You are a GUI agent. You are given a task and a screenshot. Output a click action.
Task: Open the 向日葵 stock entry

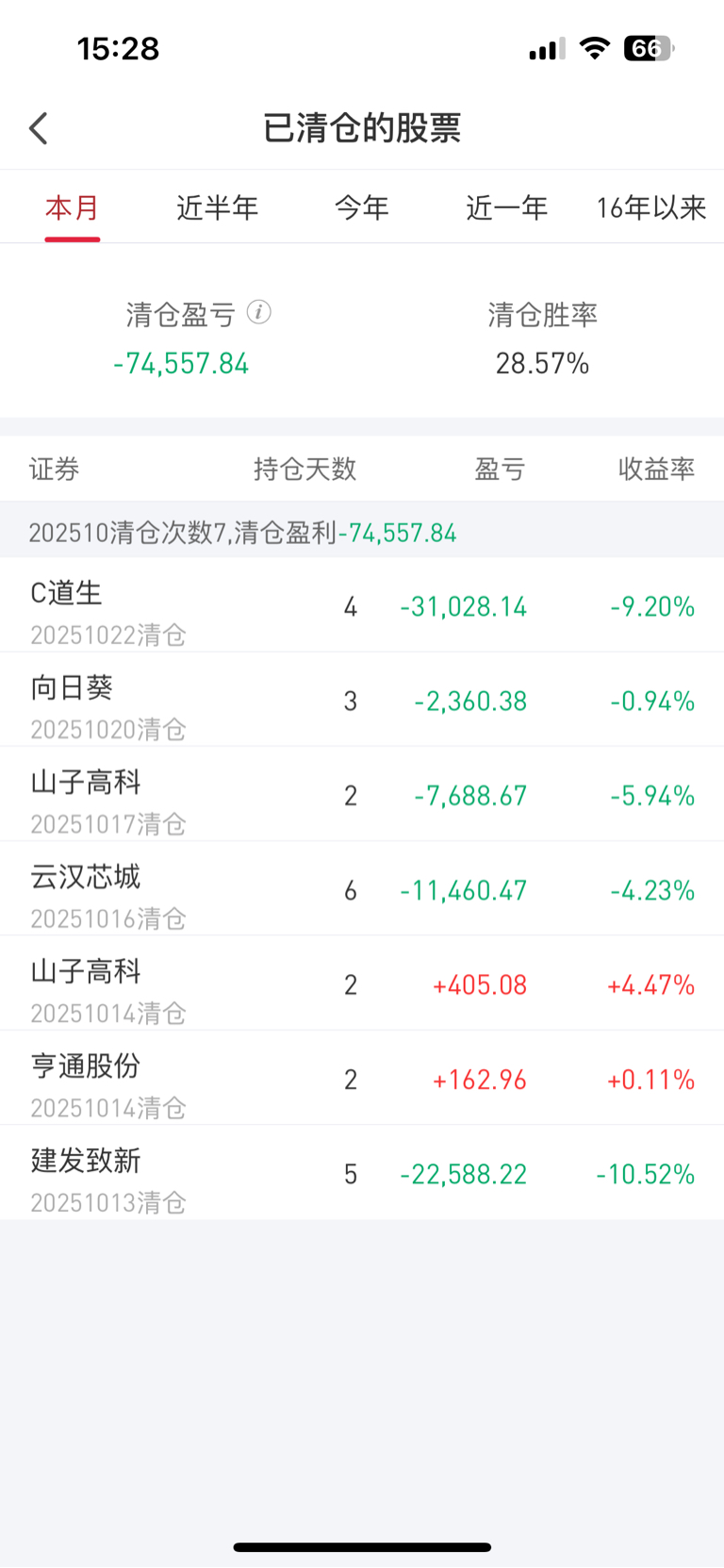(x=362, y=700)
